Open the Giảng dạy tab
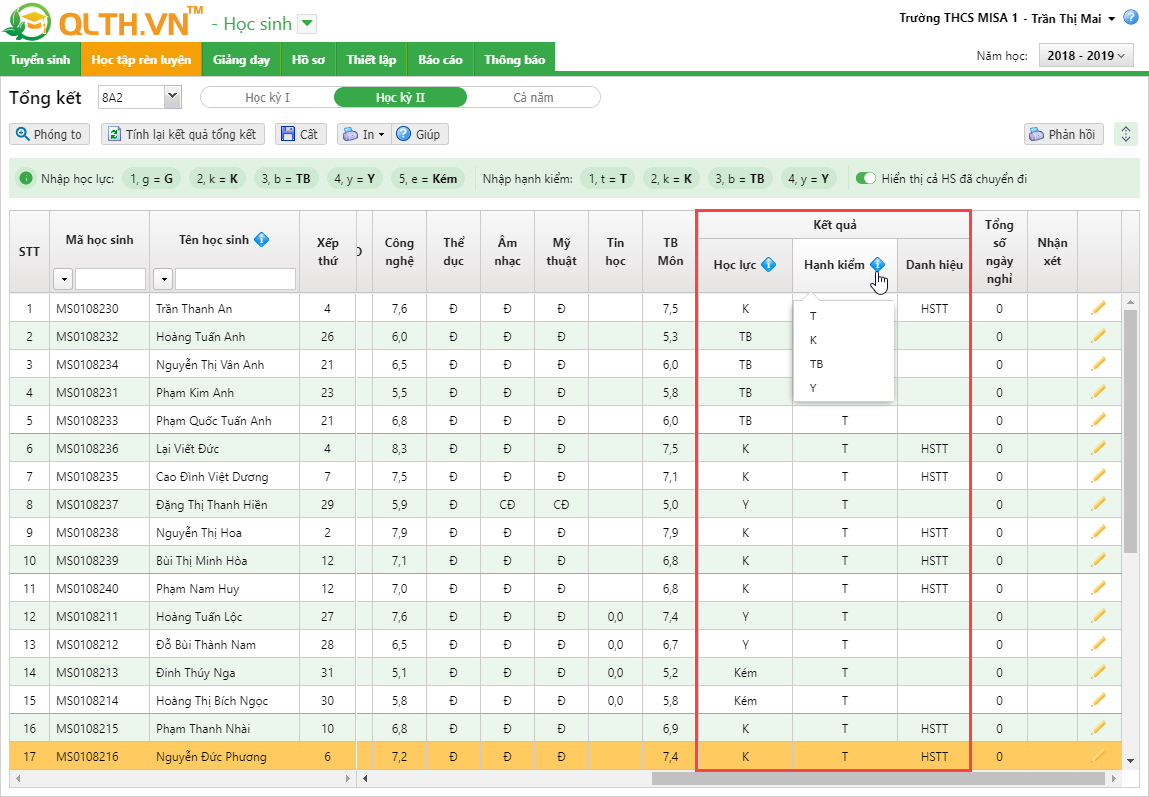The width and height of the screenshot is (1149, 797). click(x=241, y=59)
